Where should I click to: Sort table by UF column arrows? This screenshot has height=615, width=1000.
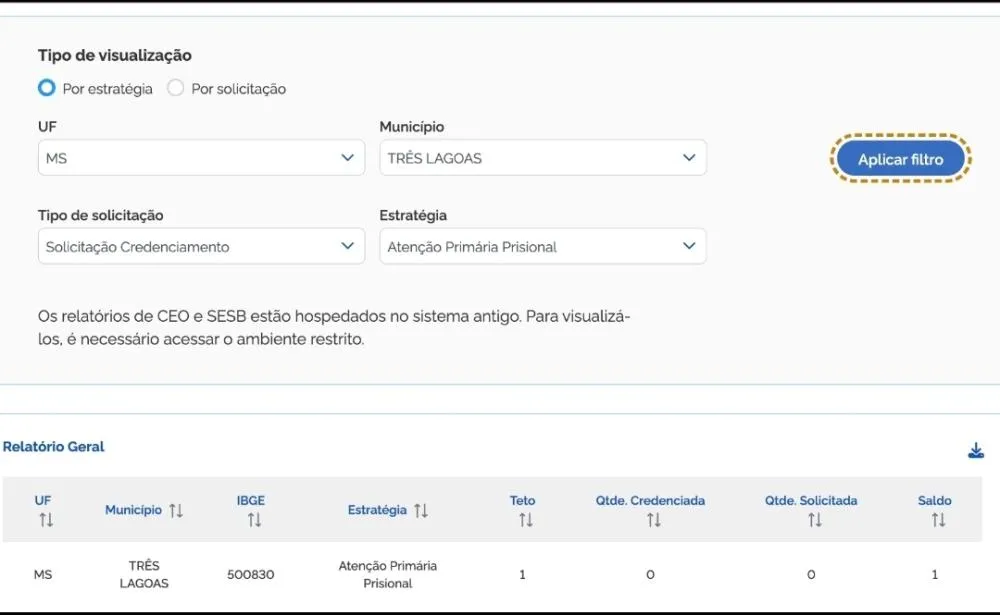pos(45,520)
